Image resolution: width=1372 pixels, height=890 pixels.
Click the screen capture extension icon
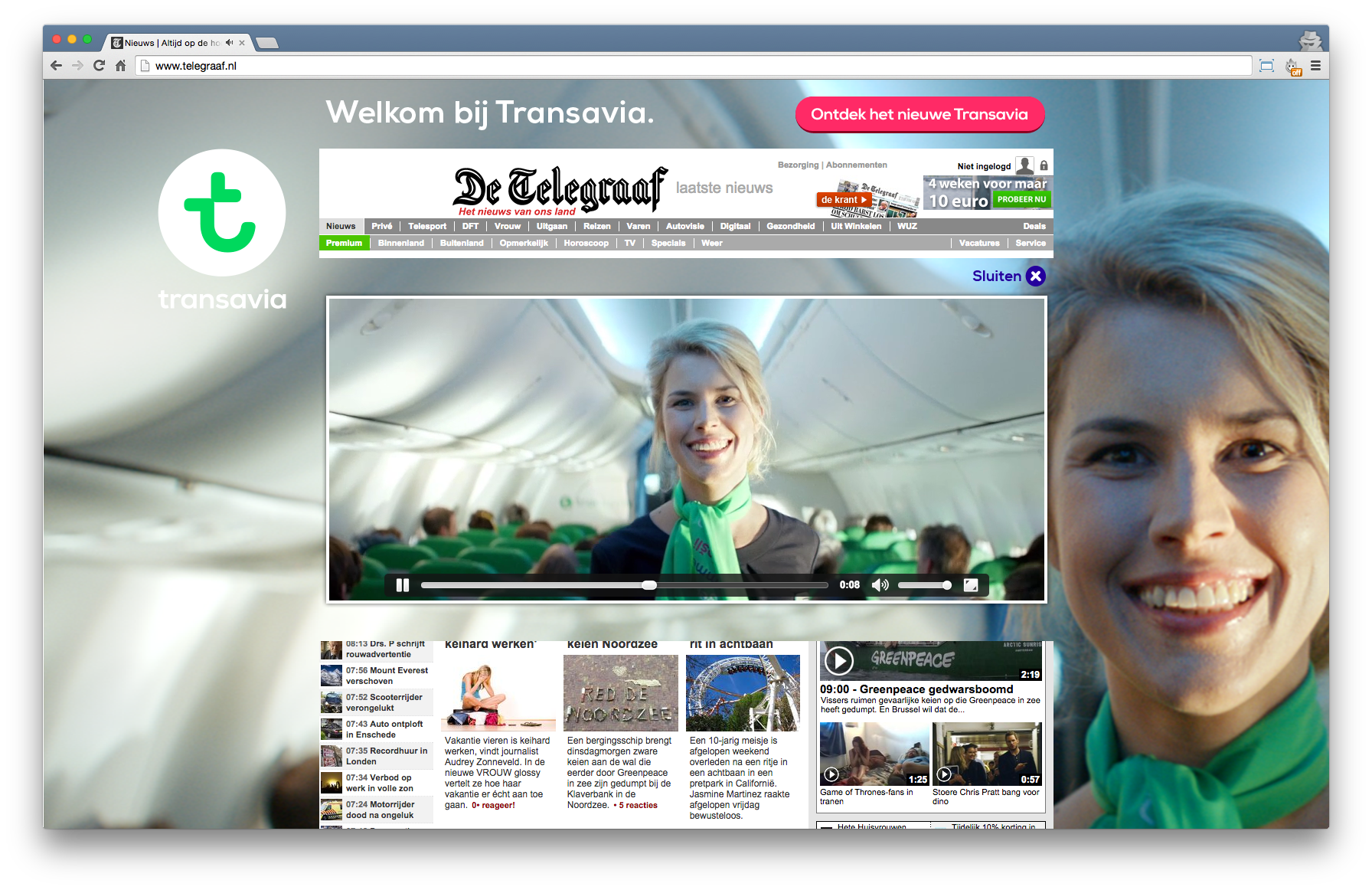[1266, 66]
